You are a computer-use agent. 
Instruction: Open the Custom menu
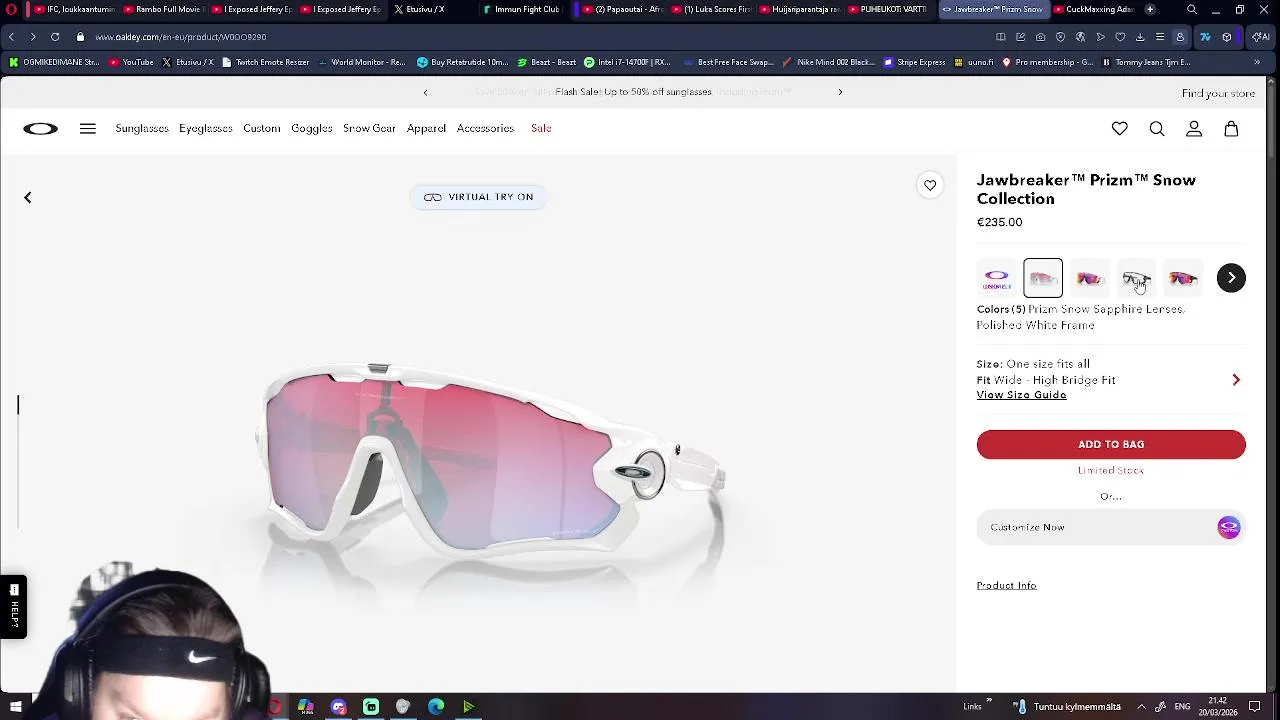click(262, 128)
